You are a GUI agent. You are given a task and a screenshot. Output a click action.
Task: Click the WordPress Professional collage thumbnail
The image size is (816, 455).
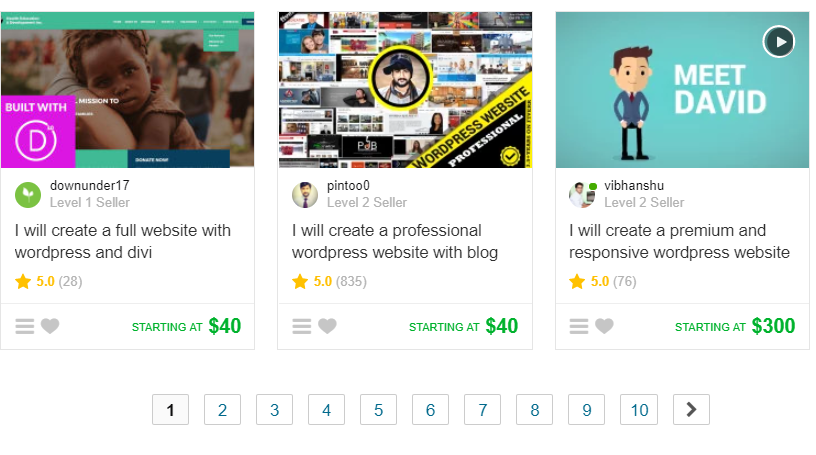[x=405, y=90]
